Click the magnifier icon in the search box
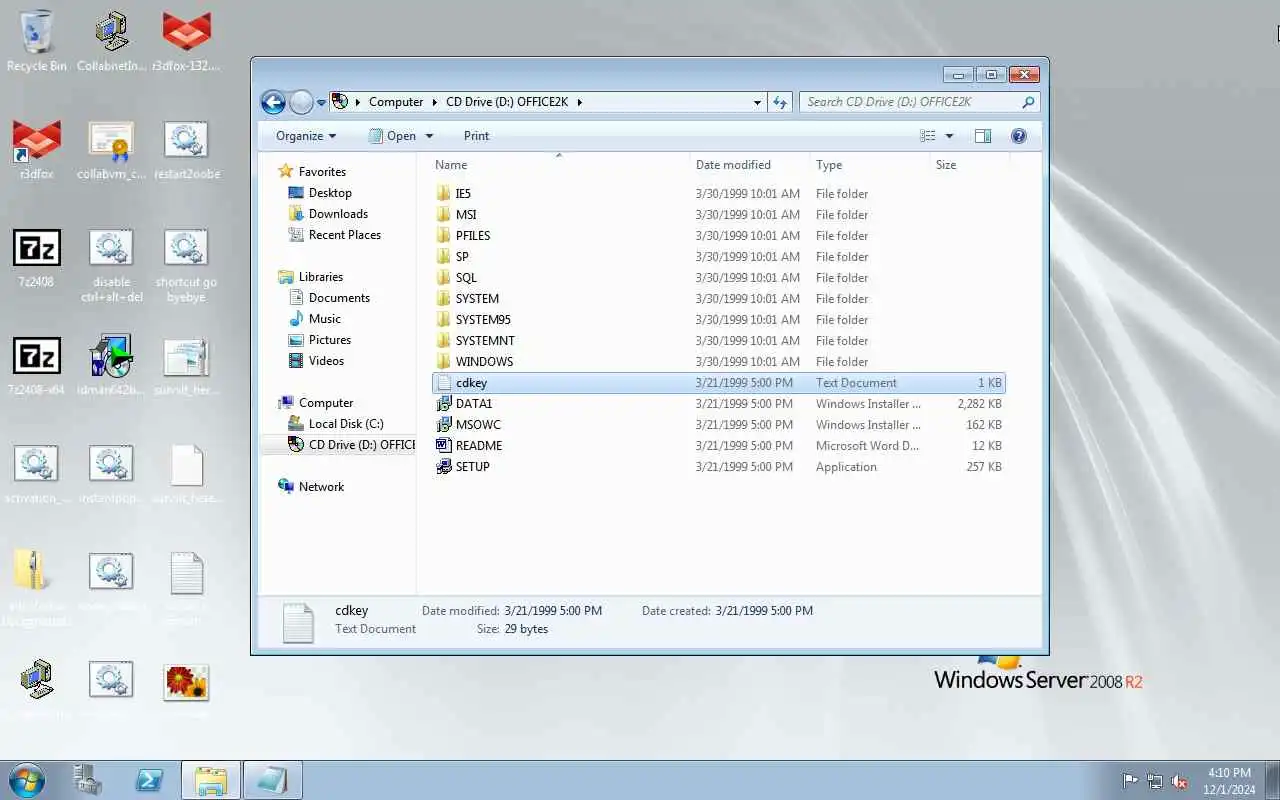The image size is (1280, 800). point(1028,102)
